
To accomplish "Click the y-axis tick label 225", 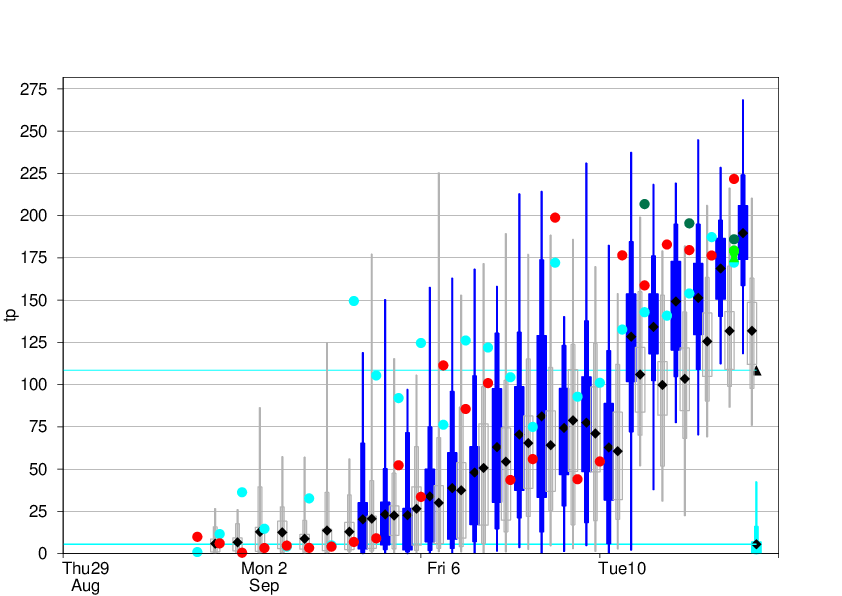I will (33, 173).
